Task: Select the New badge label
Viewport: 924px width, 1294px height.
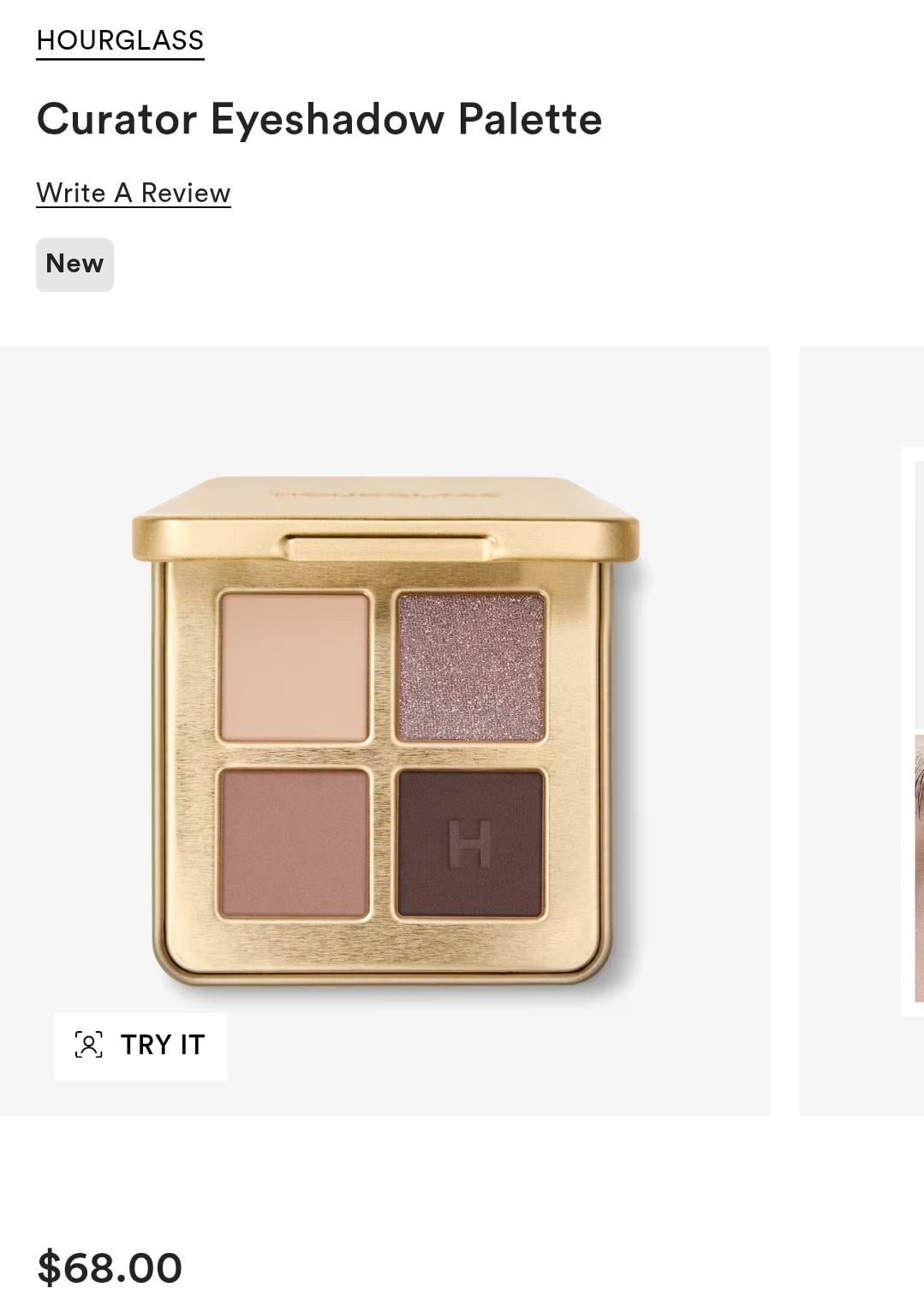Action: point(75,264)
